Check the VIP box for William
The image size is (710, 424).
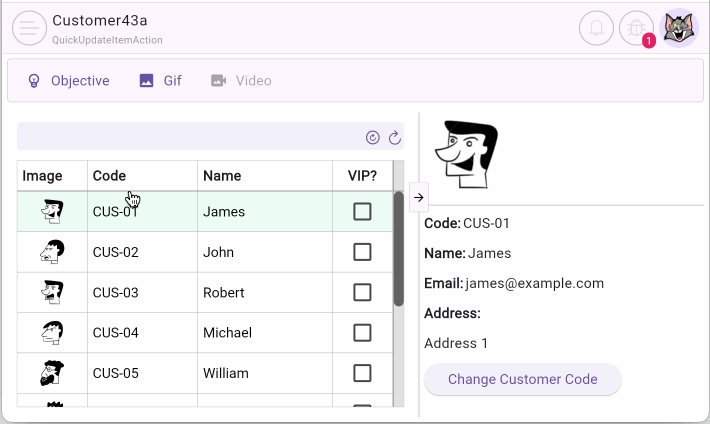pos(362,373)
